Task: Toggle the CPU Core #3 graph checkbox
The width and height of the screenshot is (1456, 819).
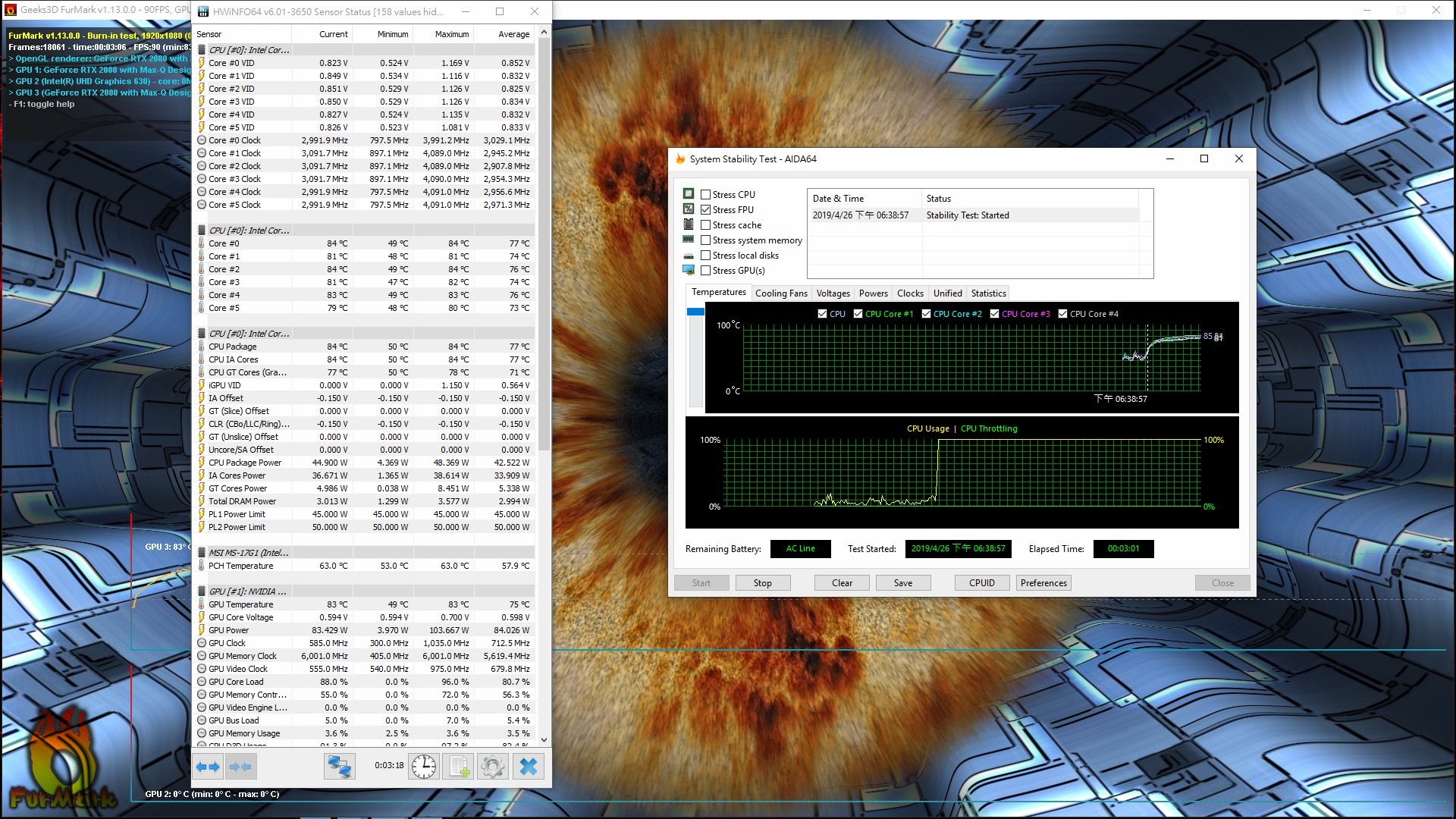Action: pos(994,314)
